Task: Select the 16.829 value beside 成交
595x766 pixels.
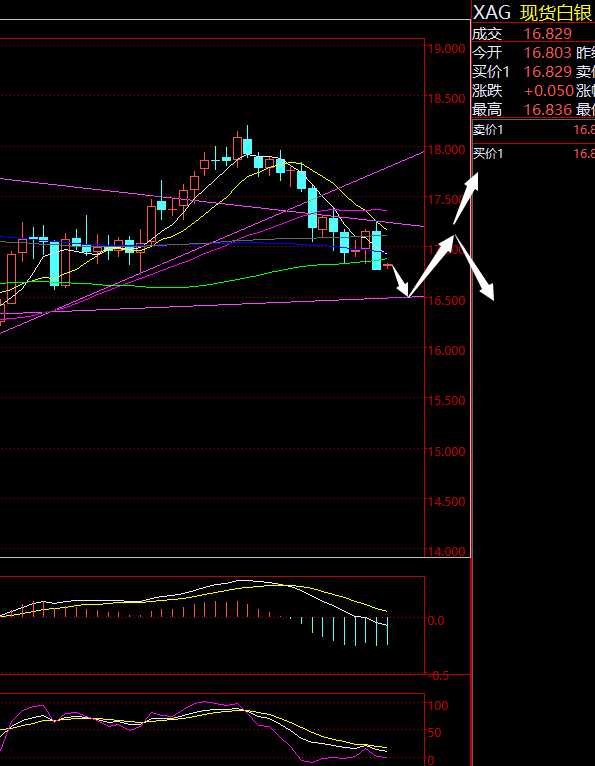Action: coord(548,34)
